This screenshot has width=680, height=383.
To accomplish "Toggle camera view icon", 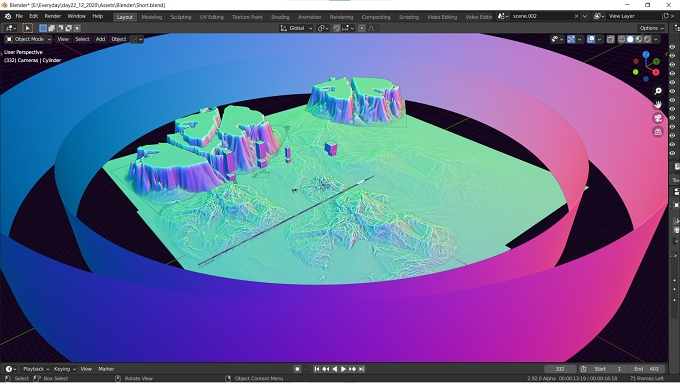I will click(x=658, y=118).
